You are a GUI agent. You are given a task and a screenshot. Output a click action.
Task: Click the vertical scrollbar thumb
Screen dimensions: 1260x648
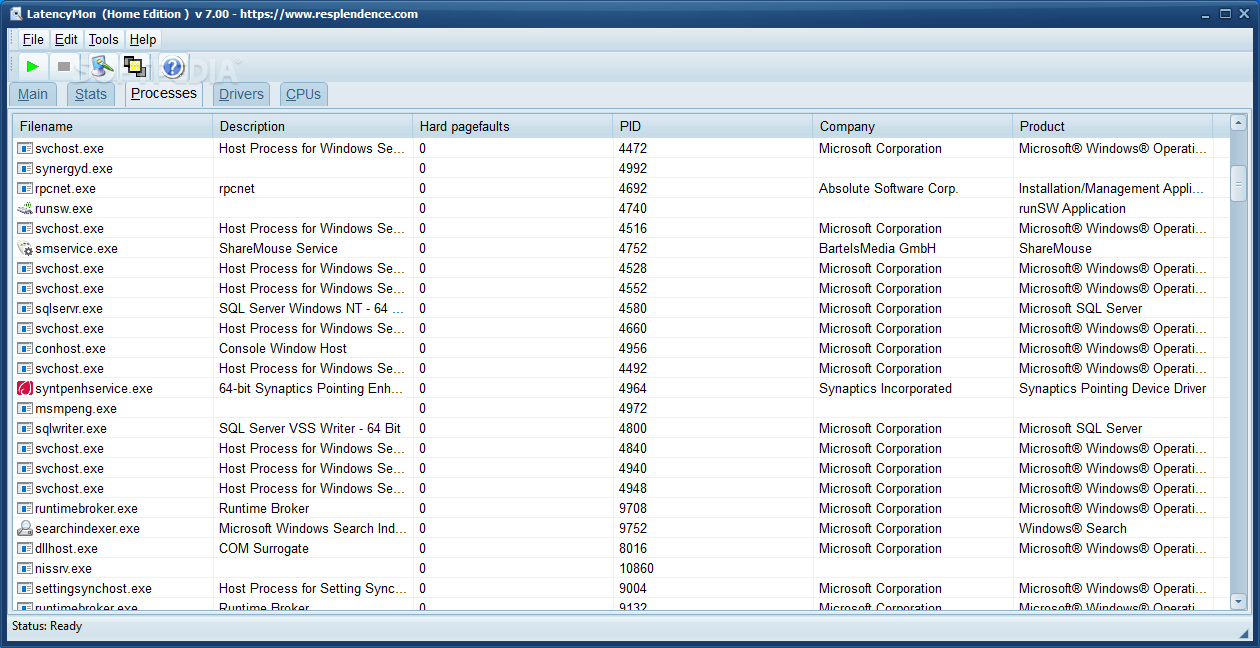(x=1238, y=183)
